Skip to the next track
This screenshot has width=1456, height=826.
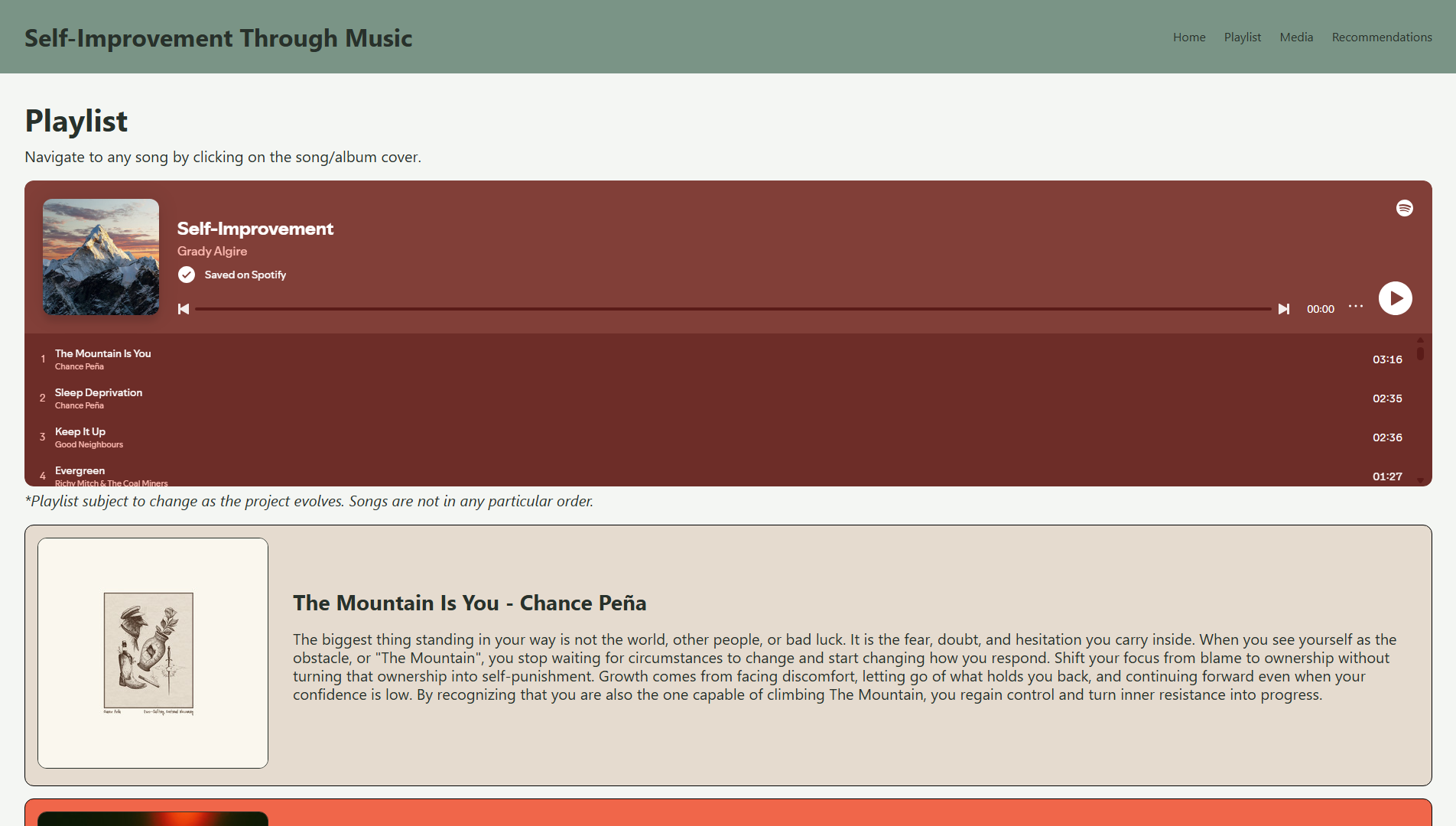[x=1284, y=309]
